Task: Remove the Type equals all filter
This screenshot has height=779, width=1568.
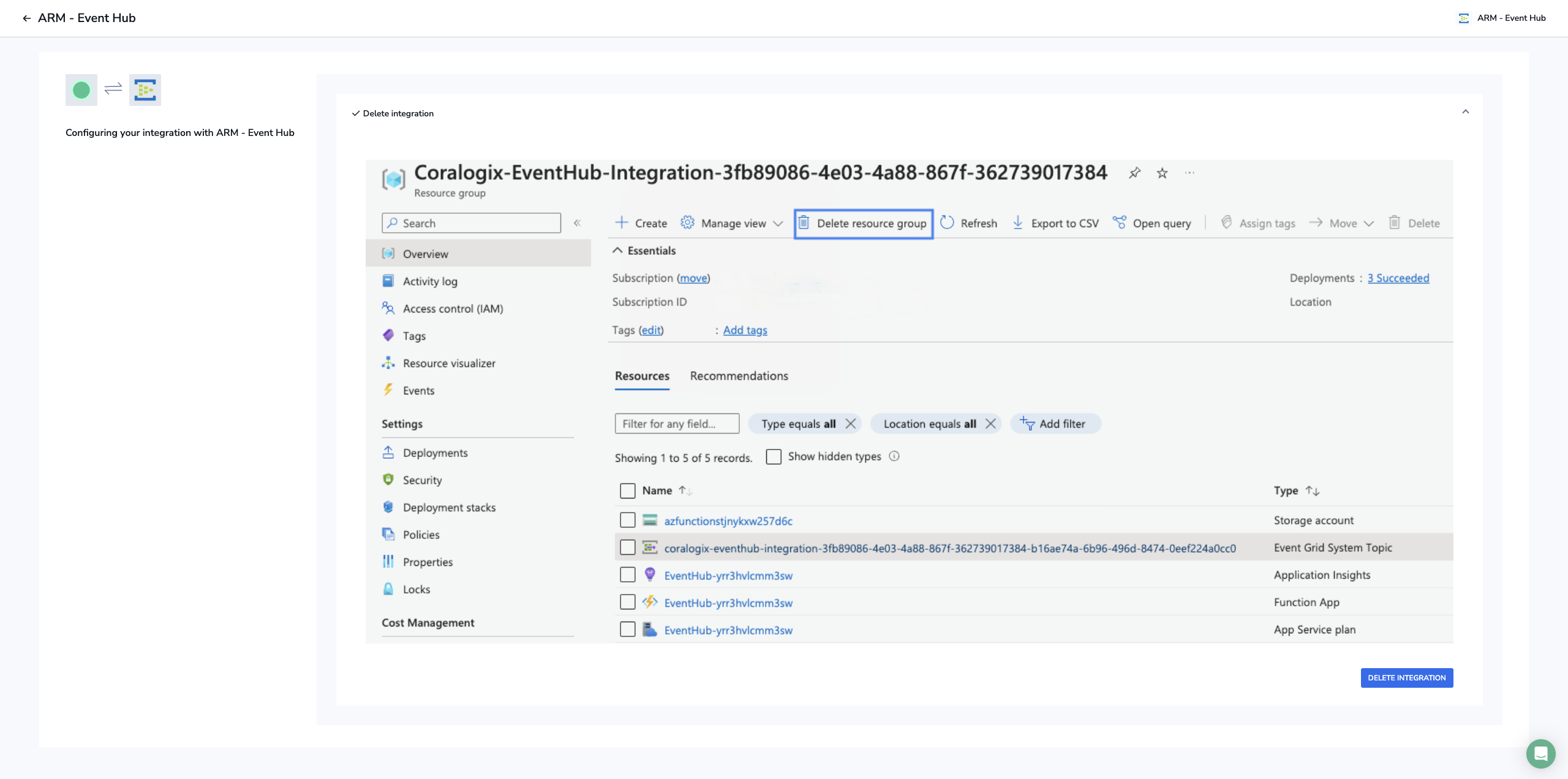Action: click(x=850, y=423)
